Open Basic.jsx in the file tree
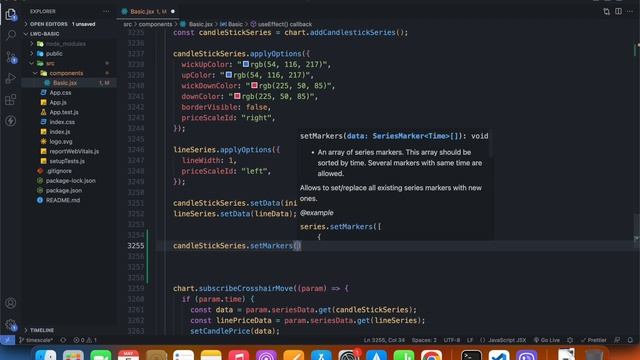Screen dimensions: 640x360 (64, 83)
